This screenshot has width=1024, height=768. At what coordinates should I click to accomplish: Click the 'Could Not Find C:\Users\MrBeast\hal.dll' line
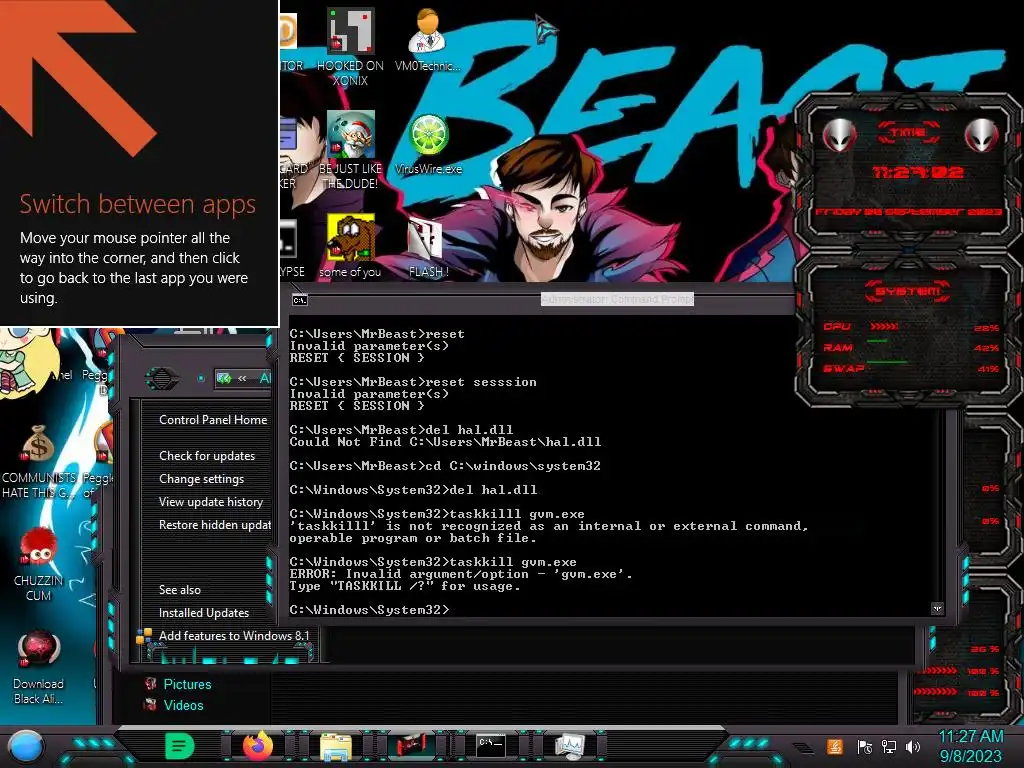tap(445, 442)
